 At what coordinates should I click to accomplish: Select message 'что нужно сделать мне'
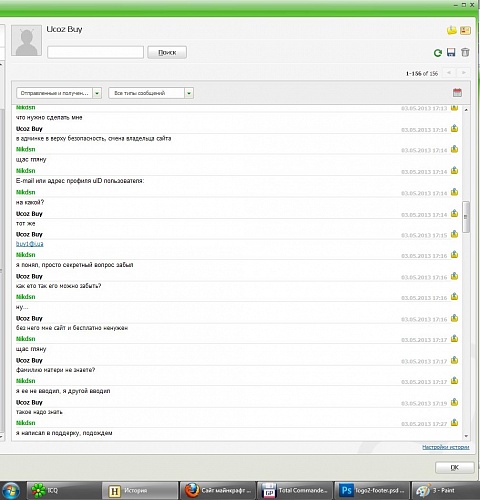tap(49, 117)
